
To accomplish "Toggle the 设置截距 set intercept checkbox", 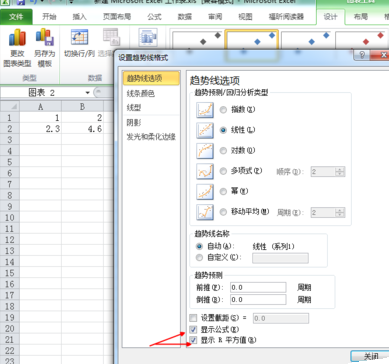I will (193, 318).
